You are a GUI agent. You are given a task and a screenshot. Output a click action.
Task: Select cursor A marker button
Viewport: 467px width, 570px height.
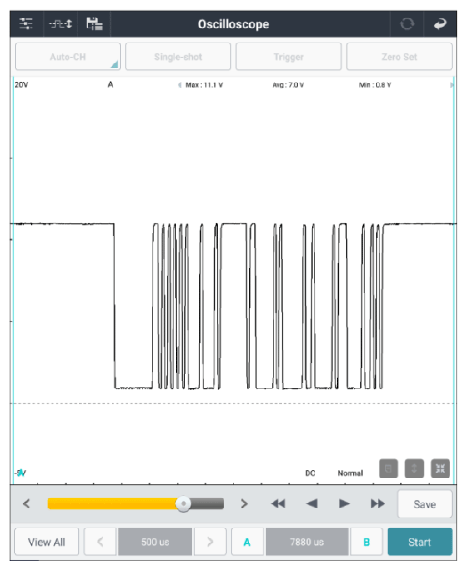247,542
